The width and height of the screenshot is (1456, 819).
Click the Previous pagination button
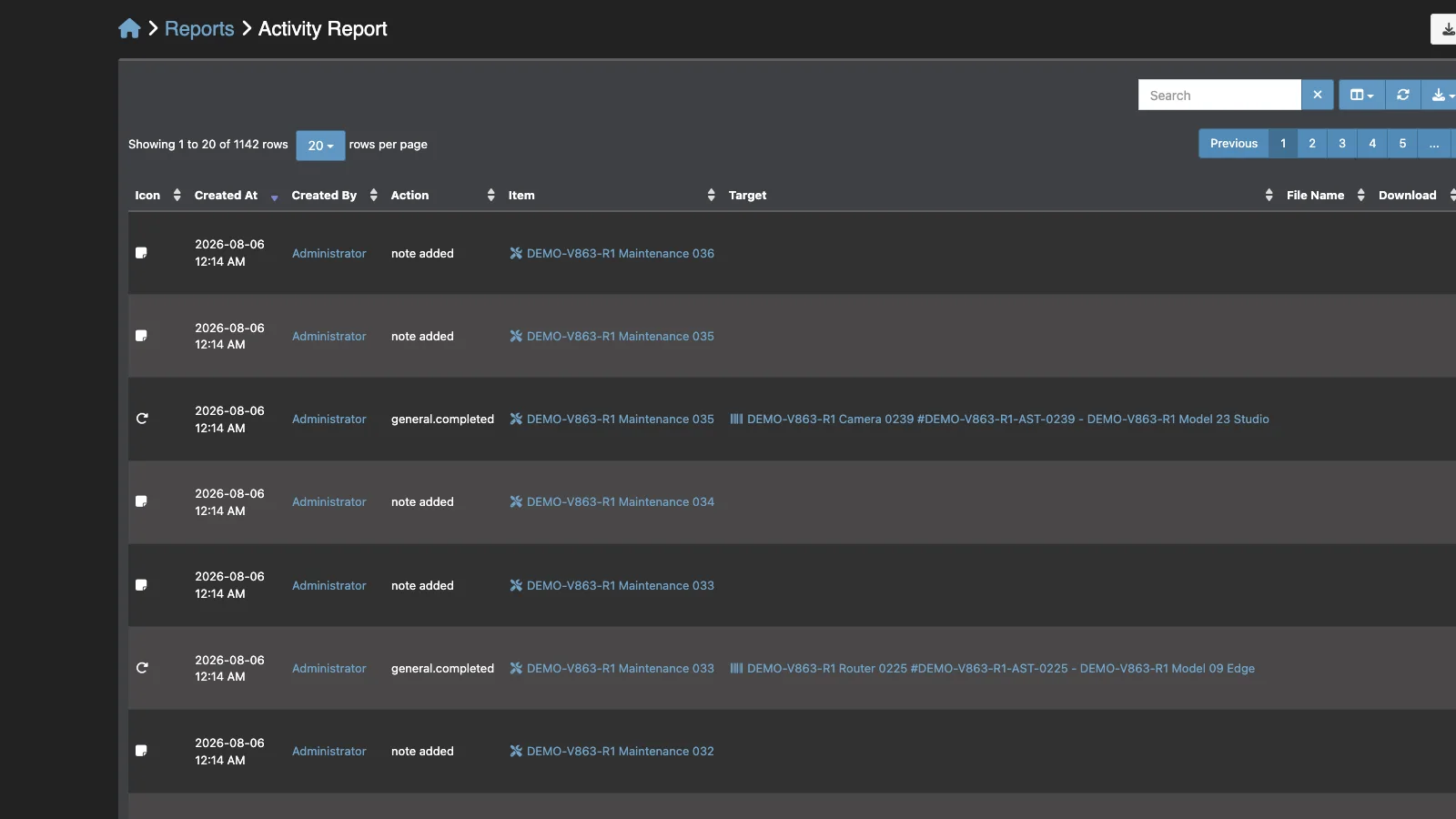(x=1233, y=144)
